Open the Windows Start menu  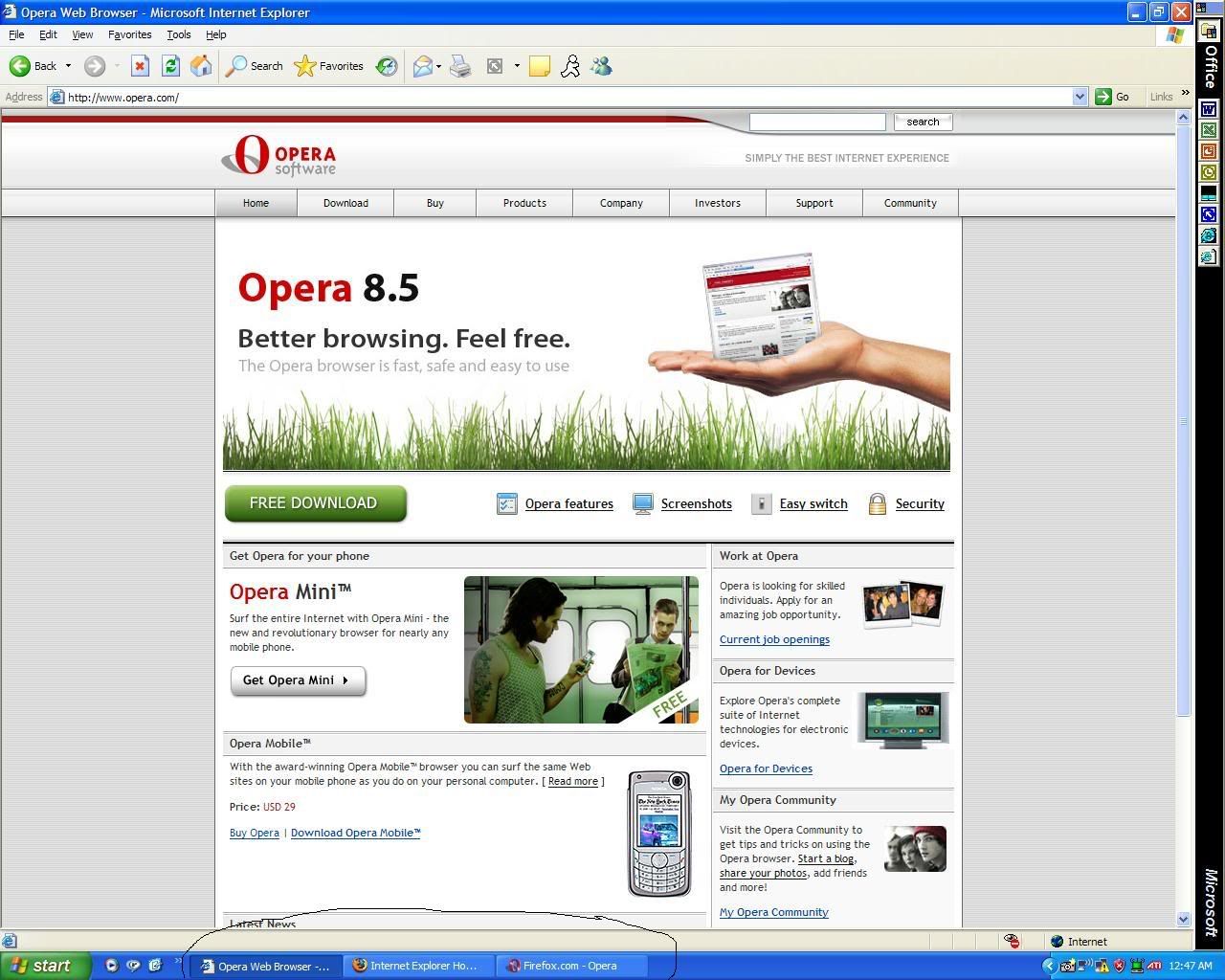45,966
